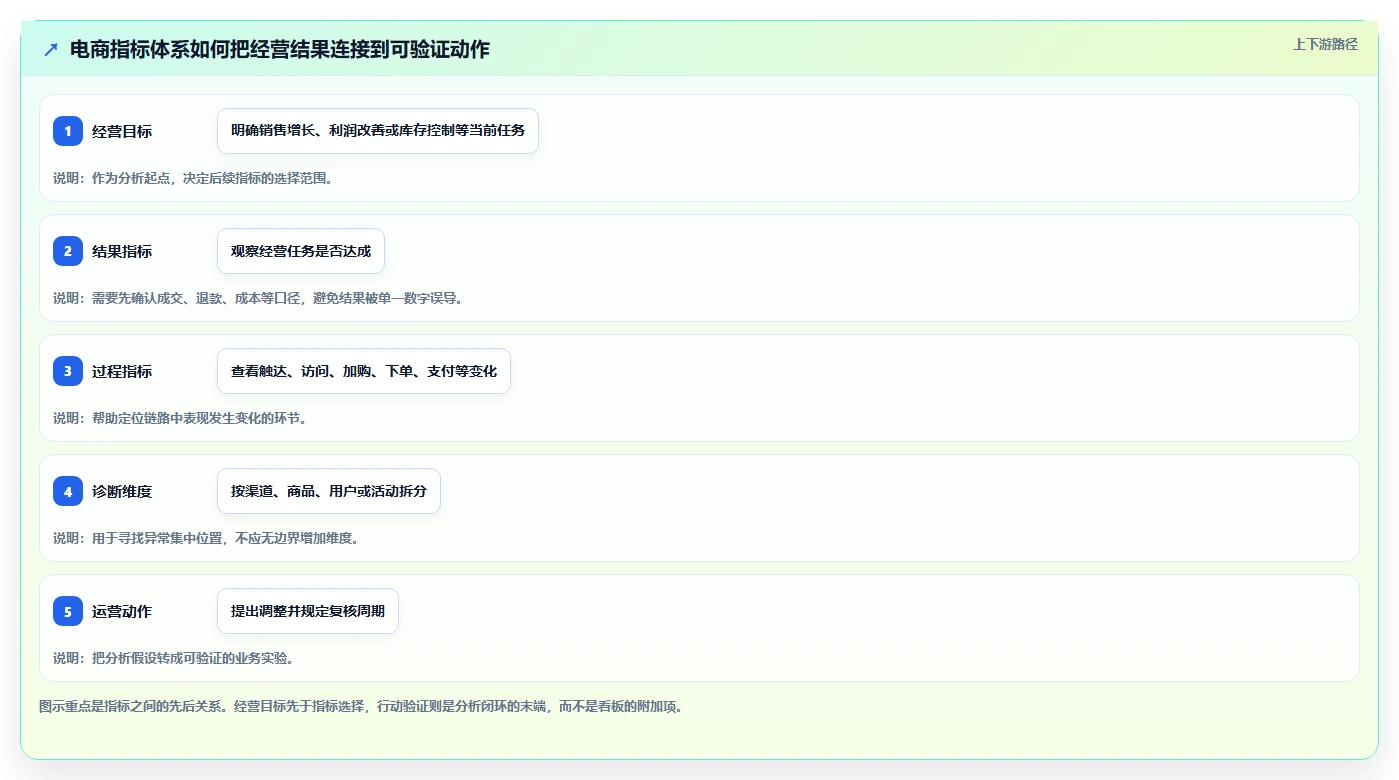This screenshot has height=780, width=1399.
Task: Select the 查看触达、访问、加购 box
Action: (364, 371)
